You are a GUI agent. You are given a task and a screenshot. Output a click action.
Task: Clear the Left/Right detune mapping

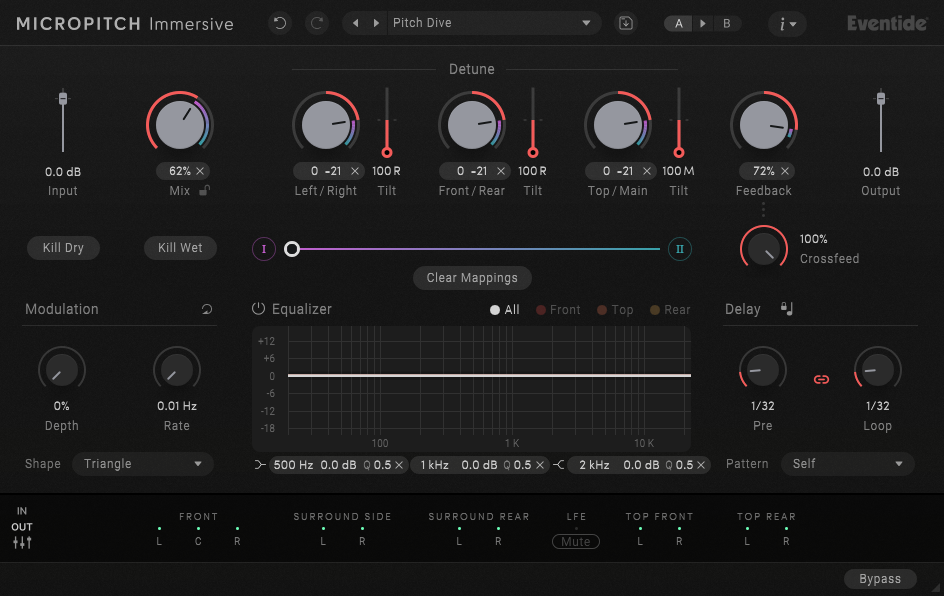click(355, 171)
